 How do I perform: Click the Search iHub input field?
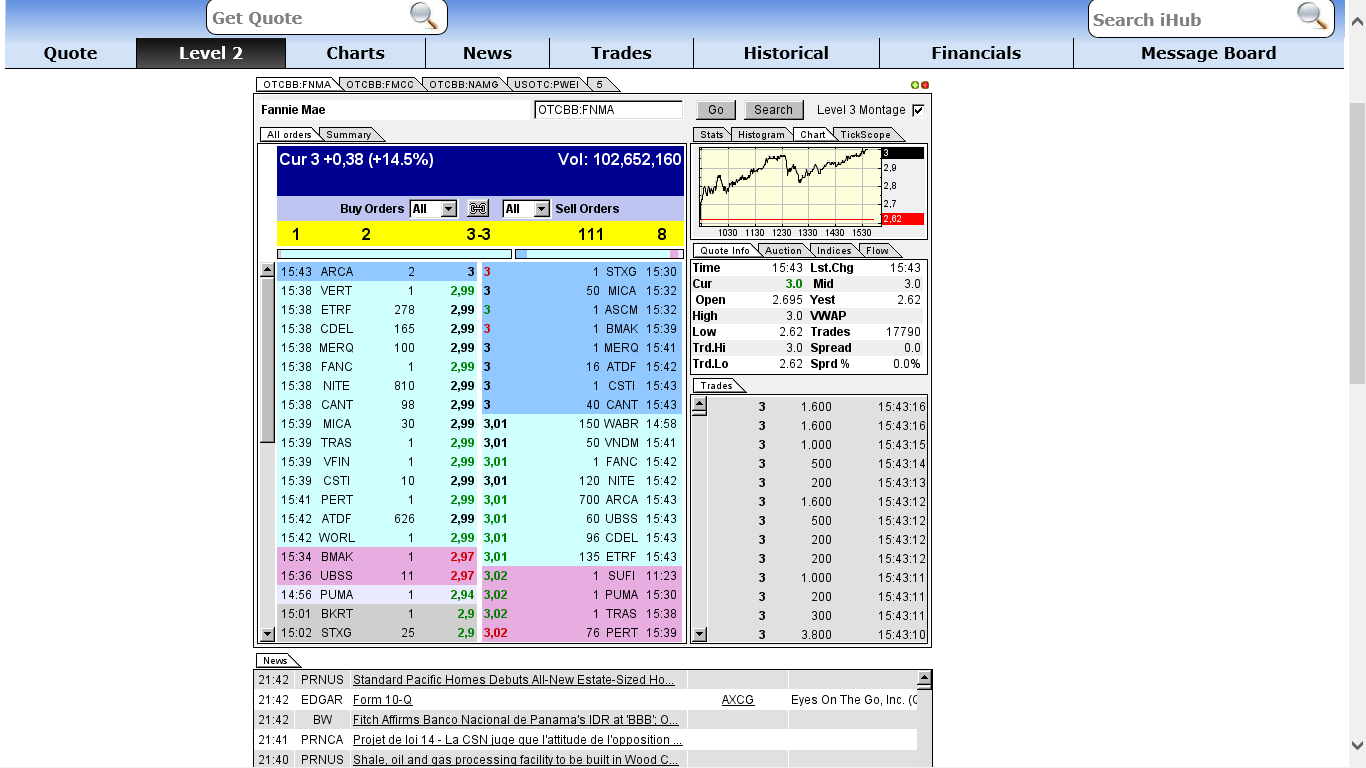click(1193, 19)
